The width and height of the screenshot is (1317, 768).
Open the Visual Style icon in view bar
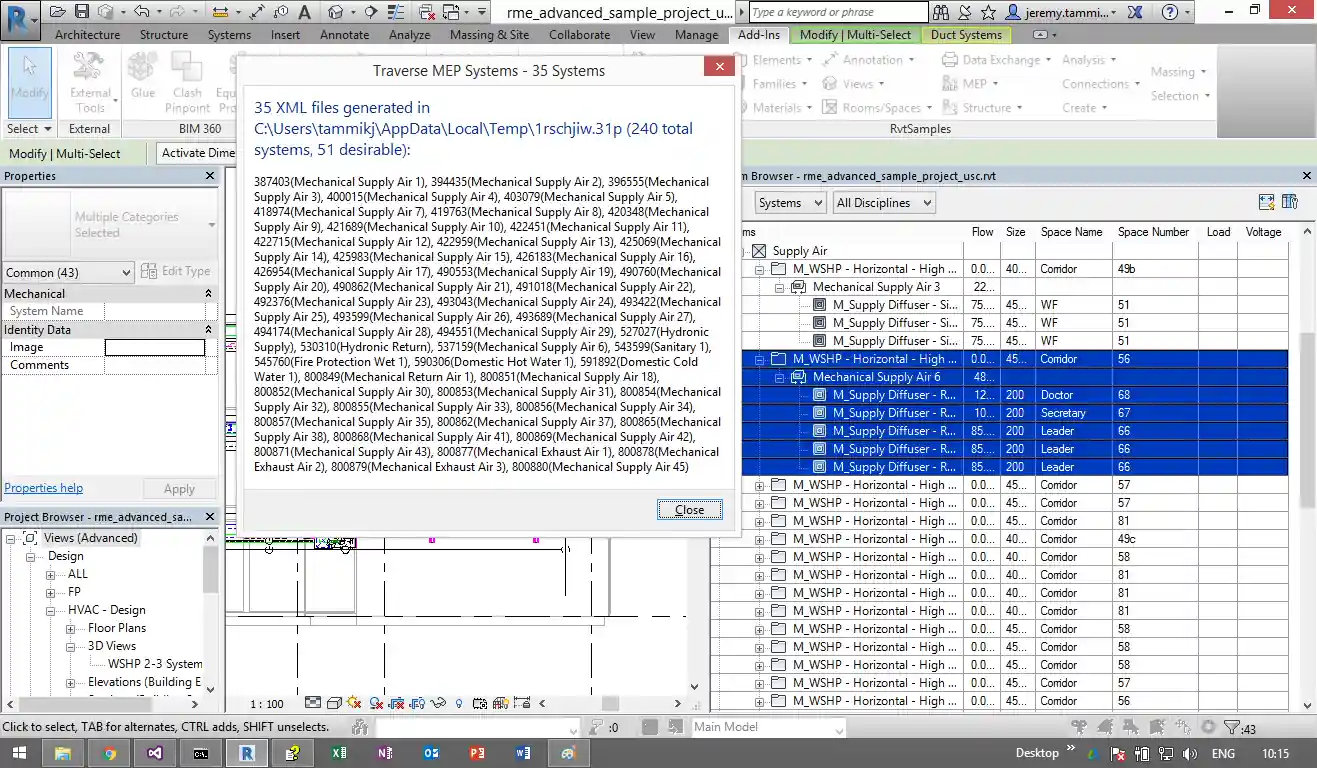point(333,703)
